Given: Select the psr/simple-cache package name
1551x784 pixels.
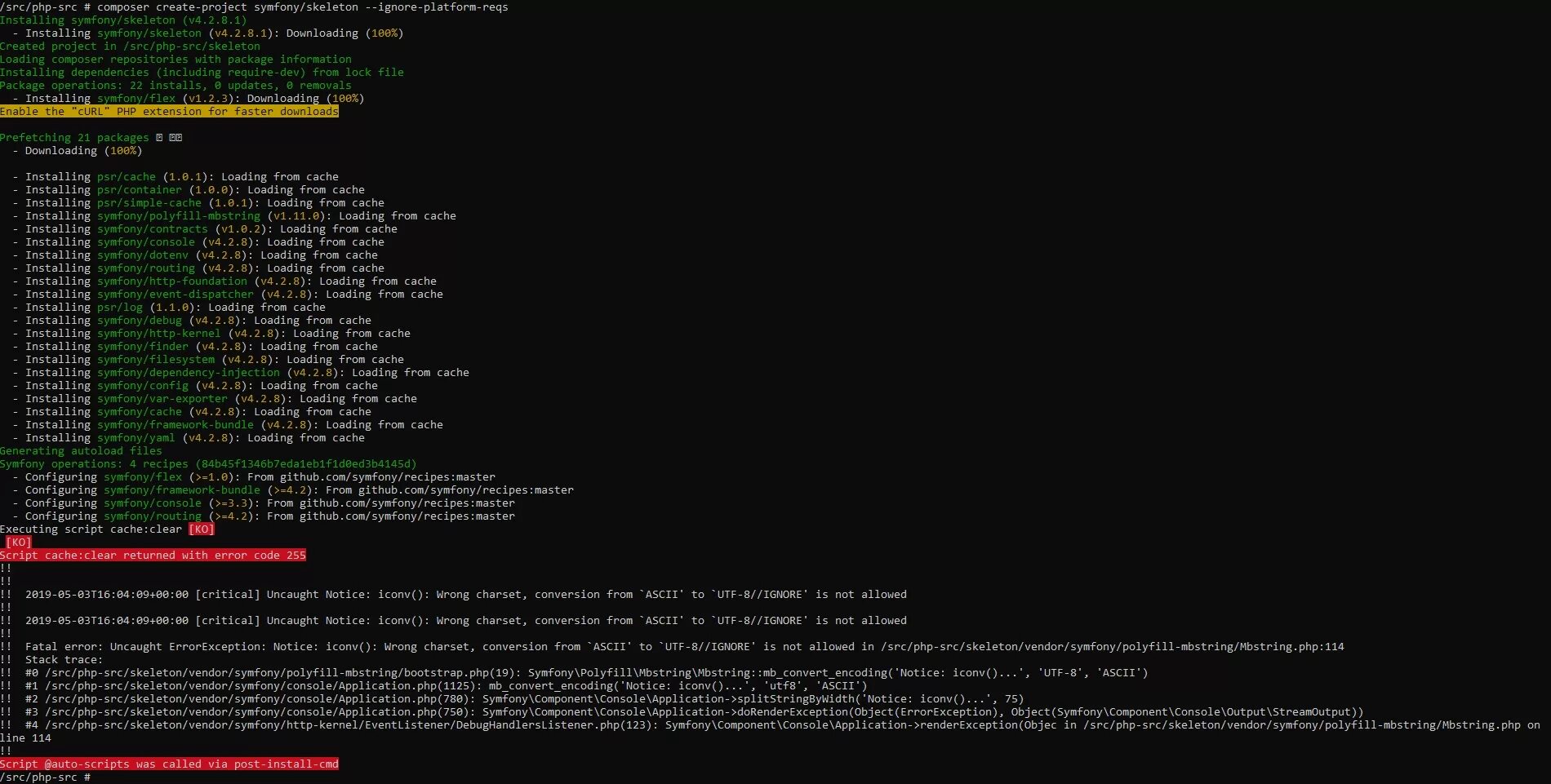Looking at the screenshot, I should pyautogui.click(x=149, y=202).
